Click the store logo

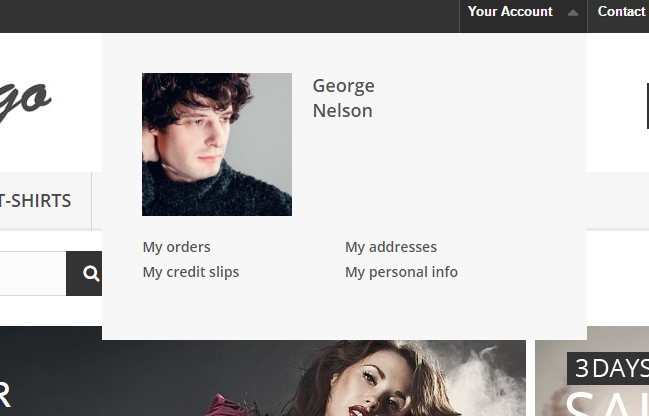[26, 100]
